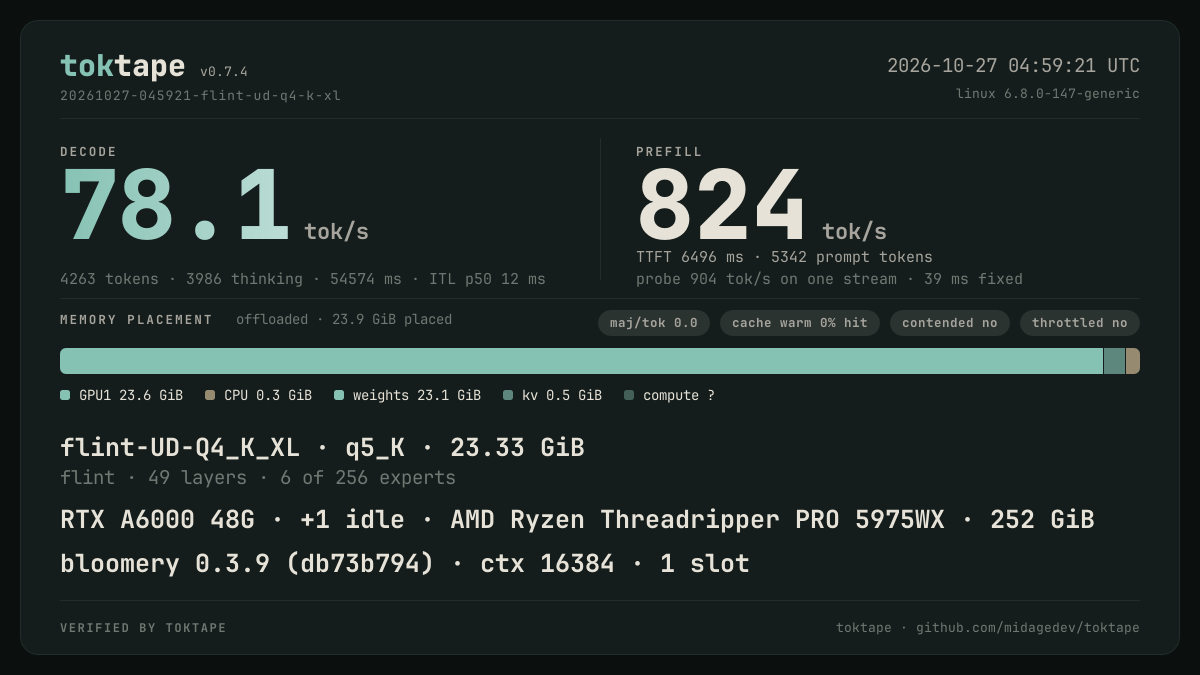Click the GPU1 legend color swatch
The height and width of the screenshot is (675, 1200).
pyautogui.click(x=65, y=395)
